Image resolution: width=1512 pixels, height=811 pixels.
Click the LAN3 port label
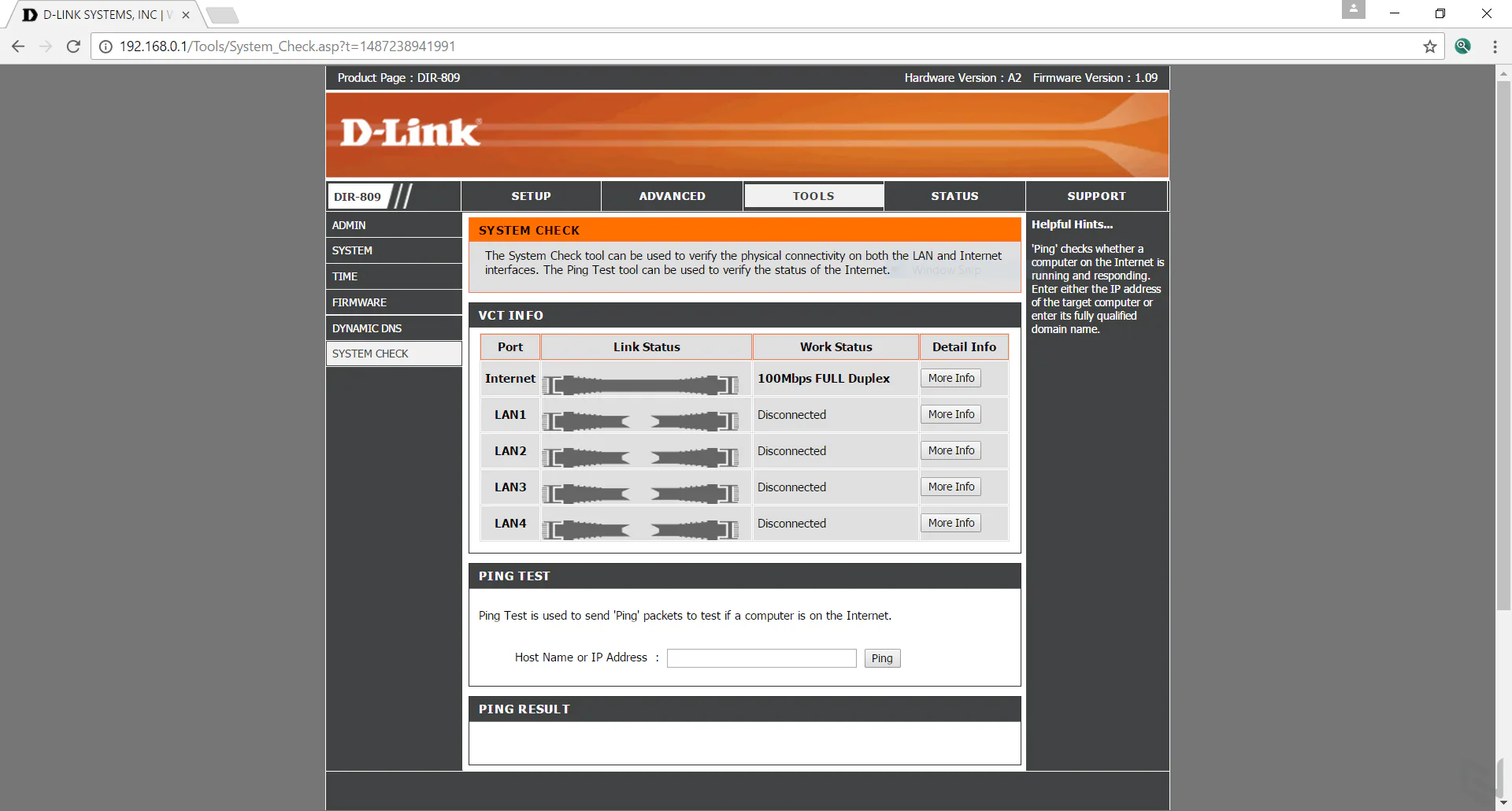coord(510,487)
